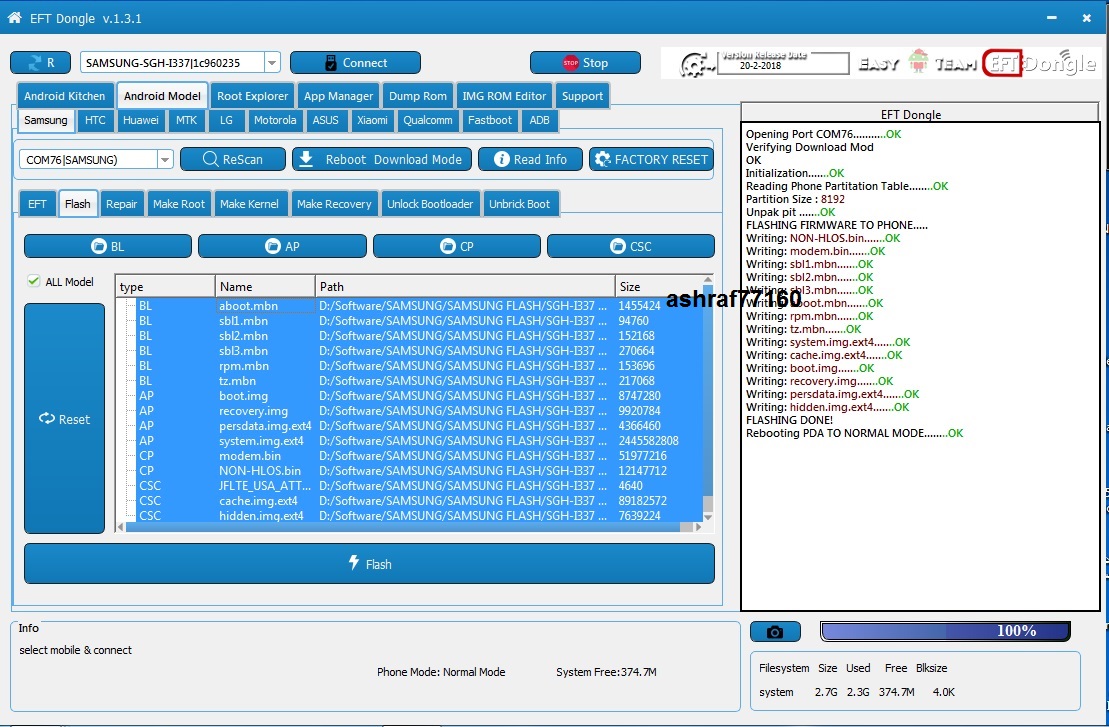Click the Size column header
The width and height of the screenshot is (1109, 727).
(x=659, y=286)
